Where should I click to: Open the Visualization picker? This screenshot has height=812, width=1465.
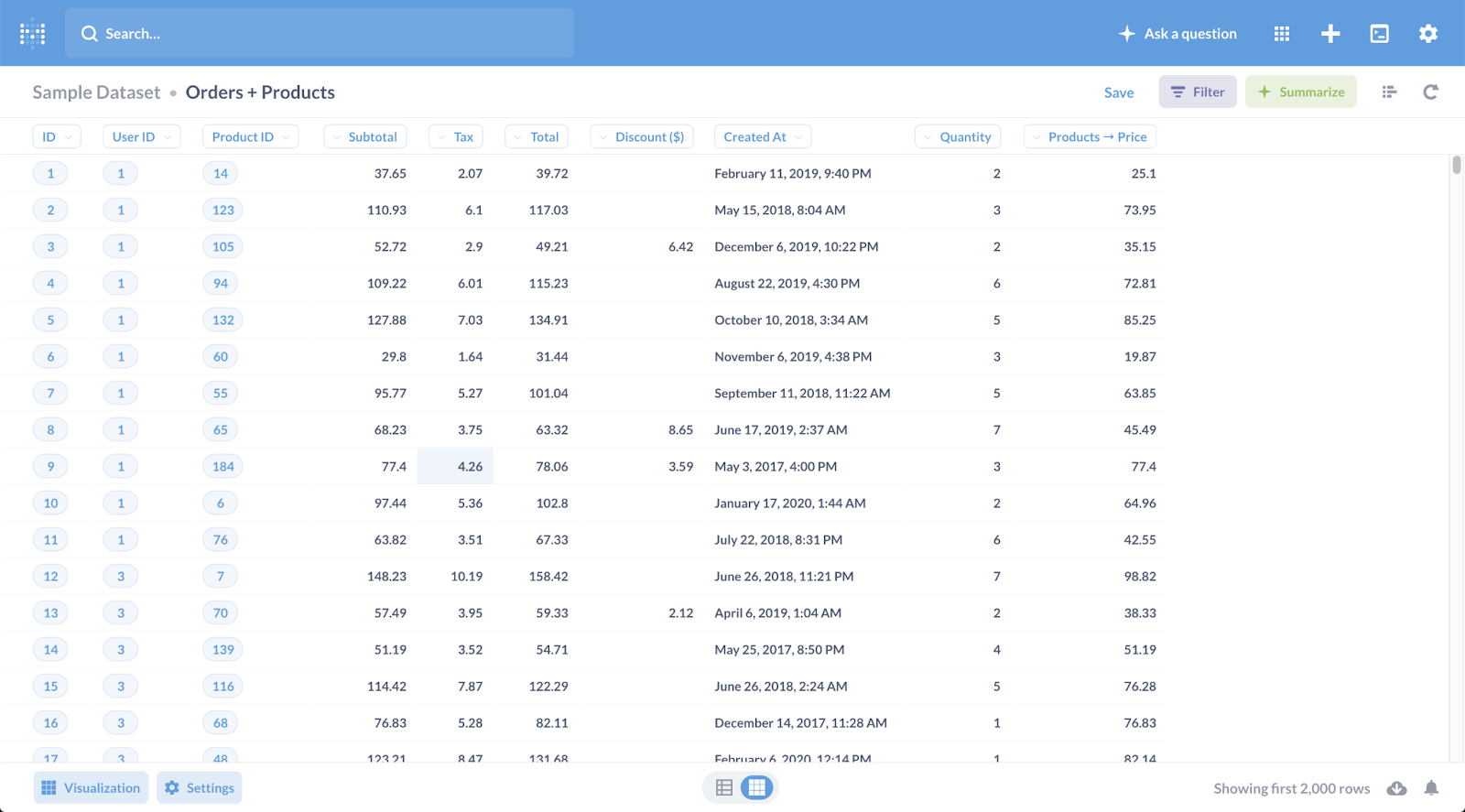click(x=92, y=787)
